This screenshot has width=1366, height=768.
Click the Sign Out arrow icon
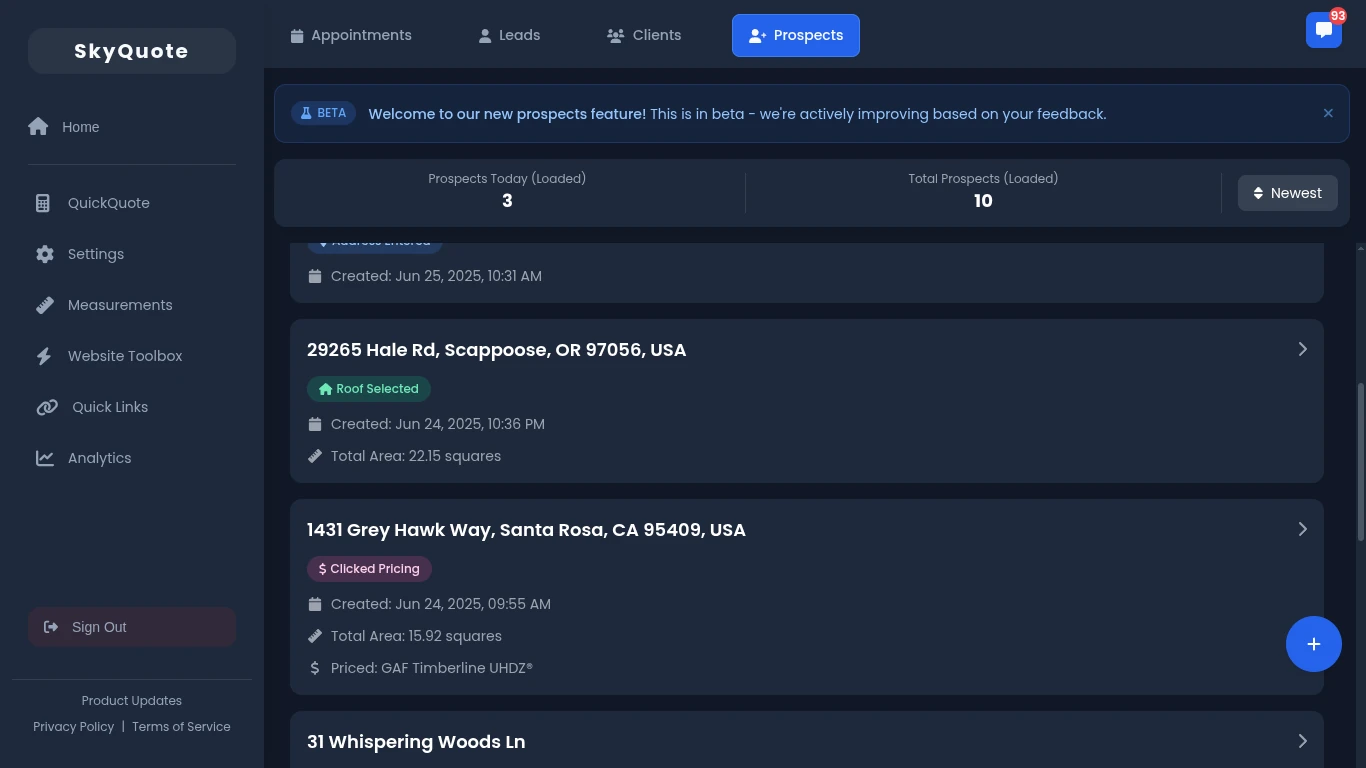pos(51,627)
